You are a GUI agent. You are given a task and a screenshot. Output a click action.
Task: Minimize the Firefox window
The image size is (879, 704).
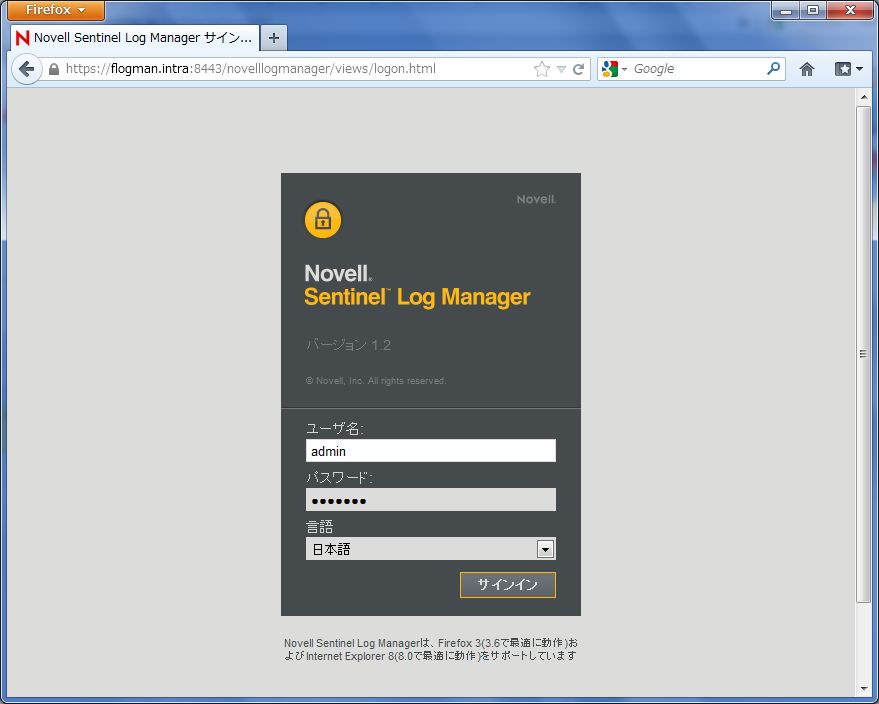coord(785,10)
